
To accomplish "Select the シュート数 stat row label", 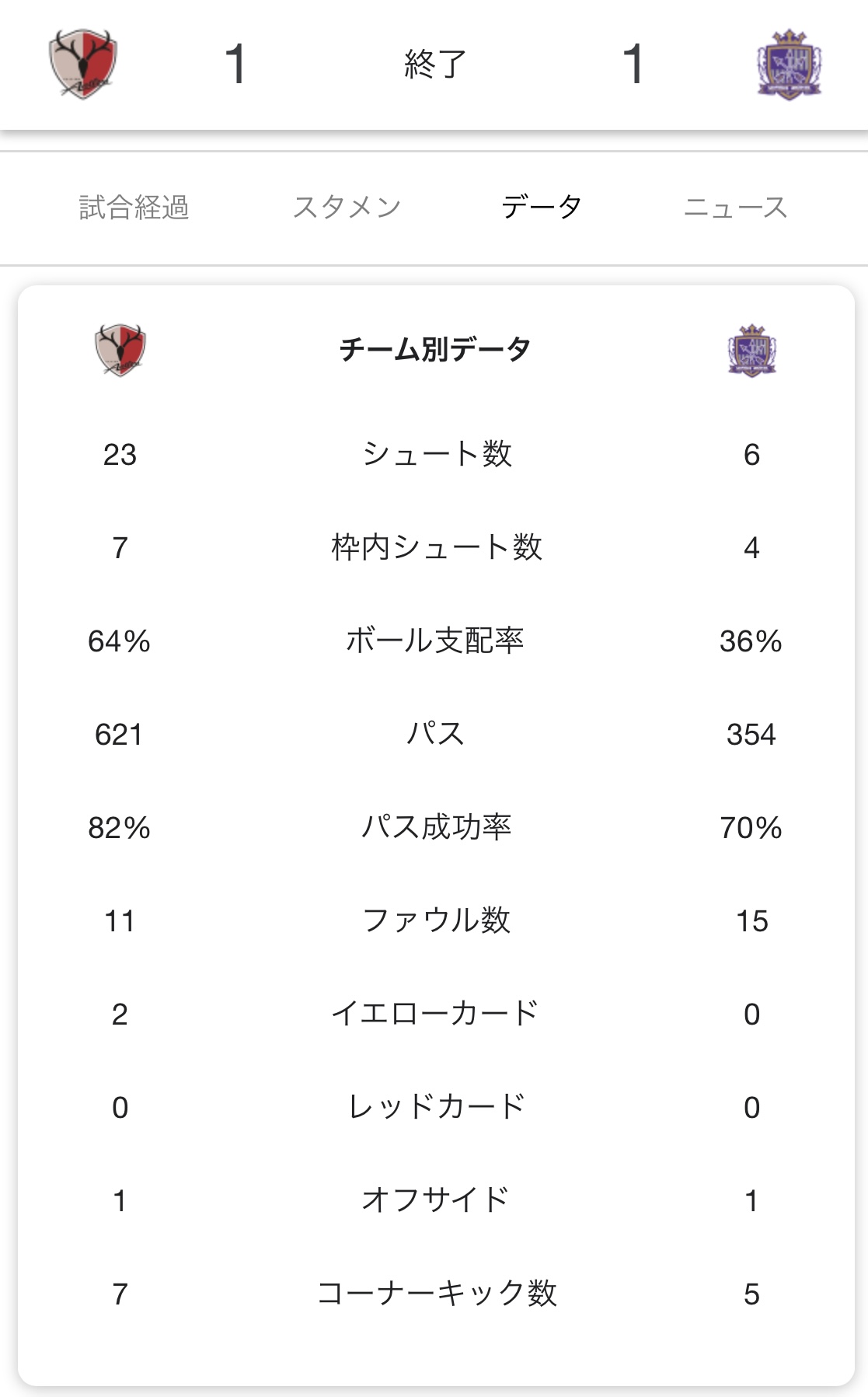I will click(x=437, y=454).
